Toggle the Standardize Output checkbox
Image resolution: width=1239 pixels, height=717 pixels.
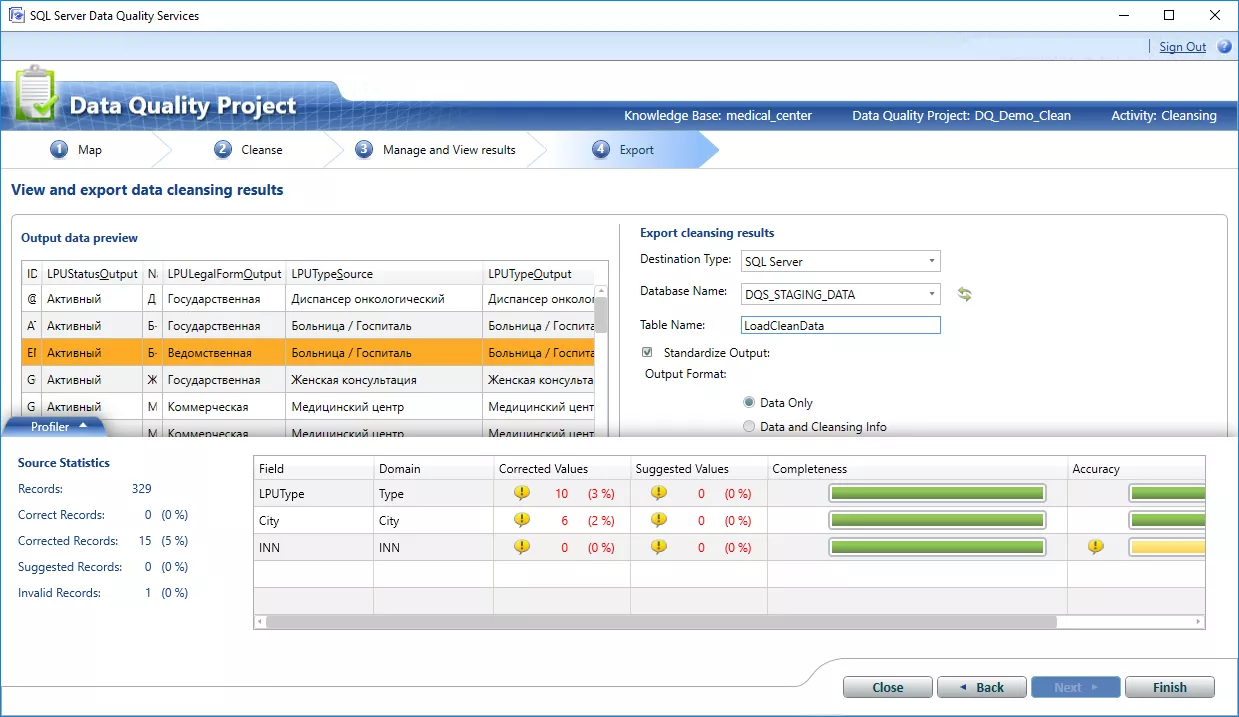click(647, 352)
